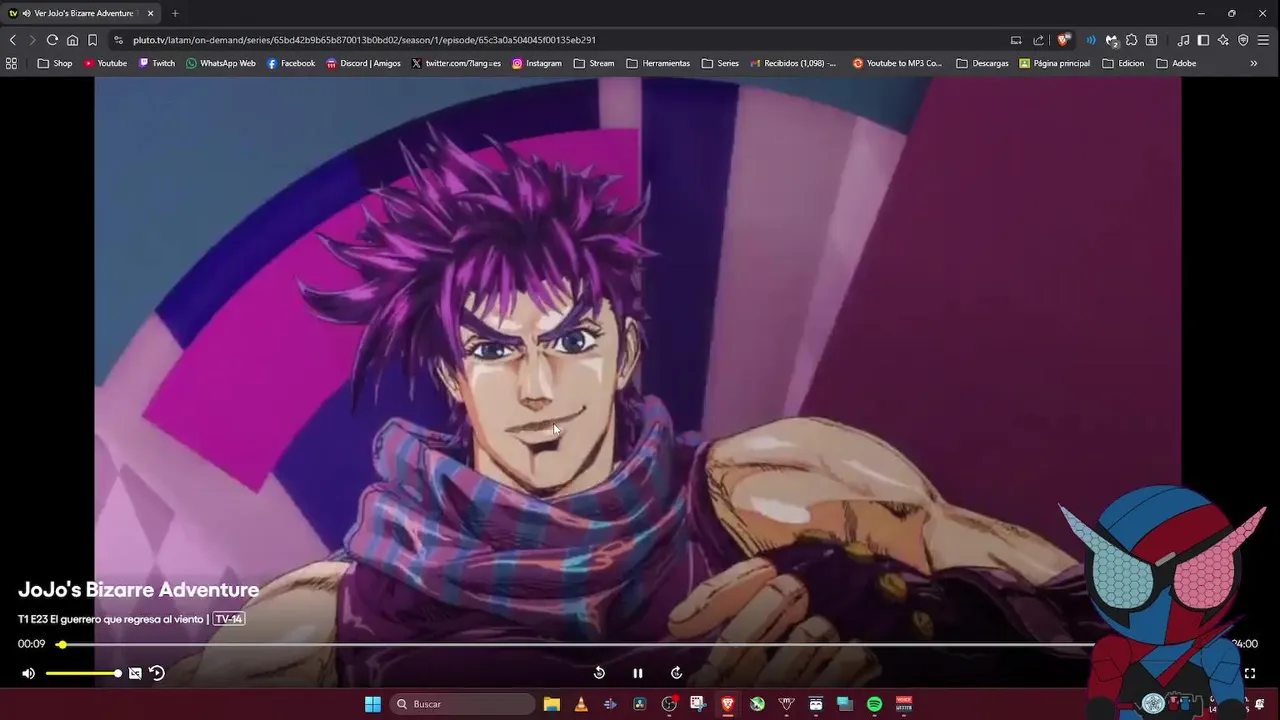Viewport: 1280px width, 720px height.
Task: Click the browser forward arrow
Action: 32,40
